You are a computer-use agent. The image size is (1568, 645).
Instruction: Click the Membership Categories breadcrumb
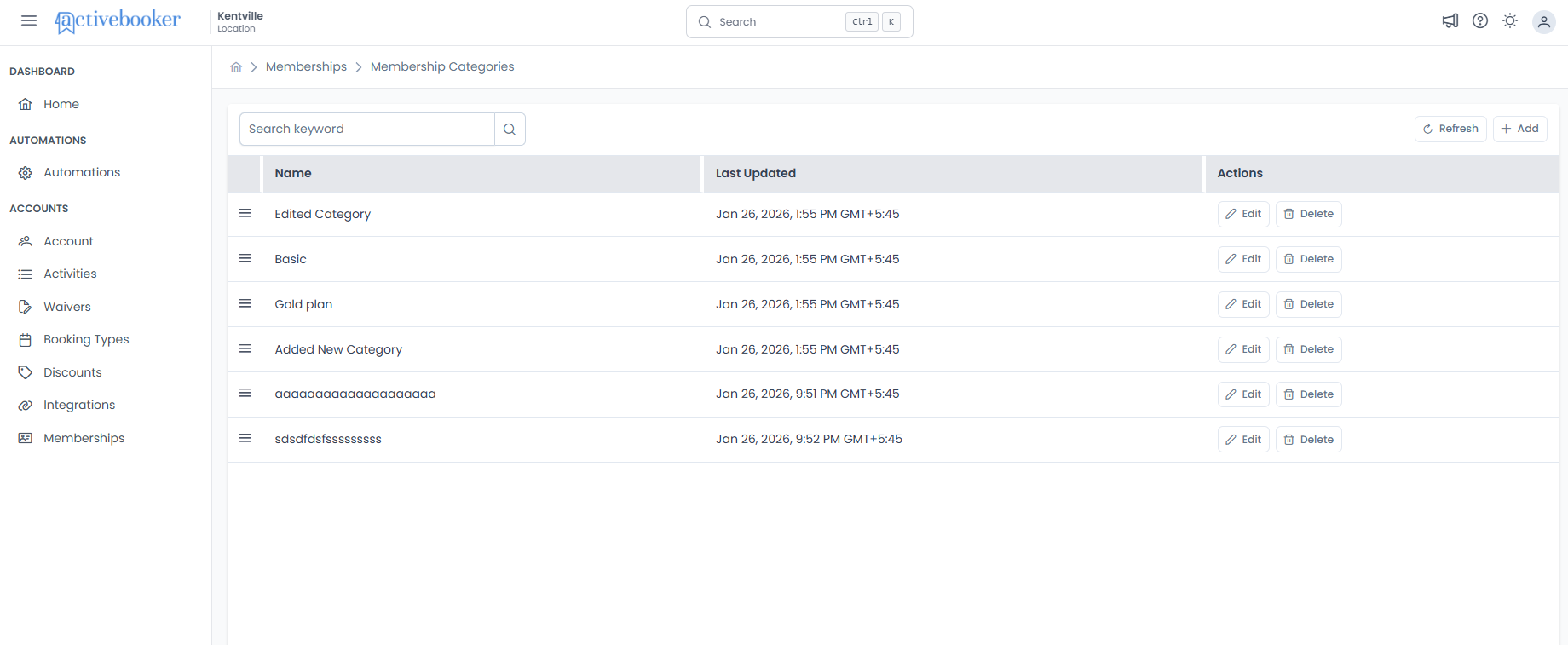(442, 66)
